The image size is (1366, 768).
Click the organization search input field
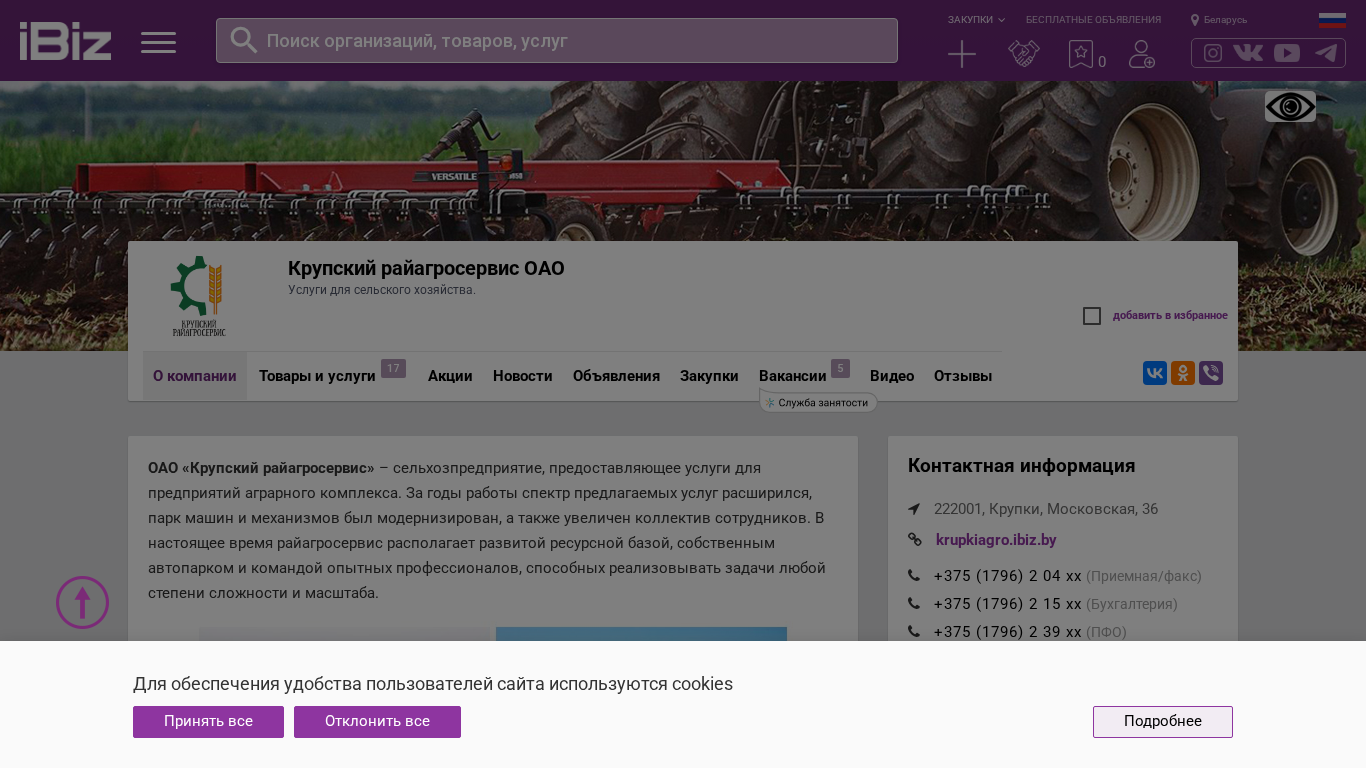point(557,40)
